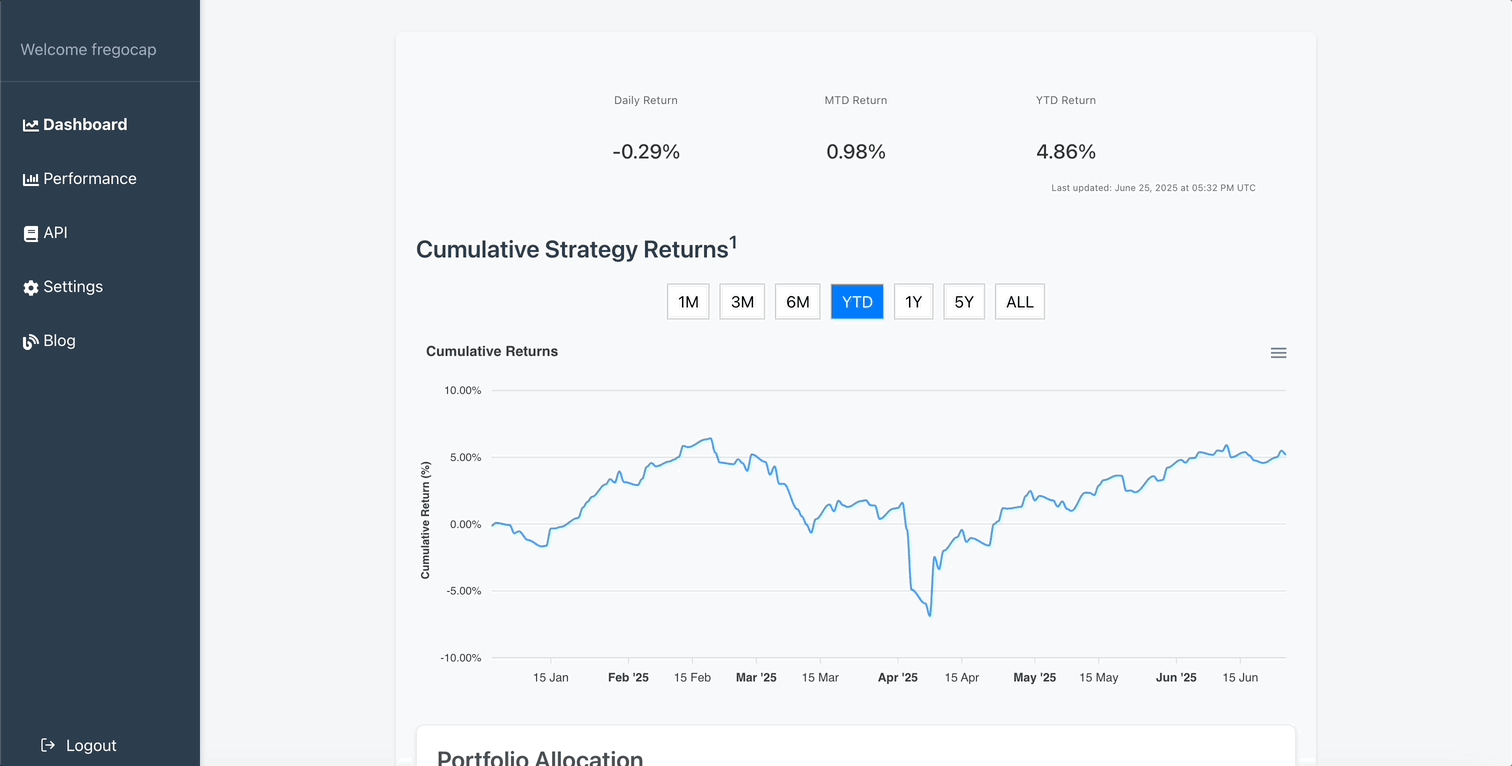Viewport: 1512px width, 766px height.
Task: Switch chart to 6M range
Action: (x=798, y=302)
